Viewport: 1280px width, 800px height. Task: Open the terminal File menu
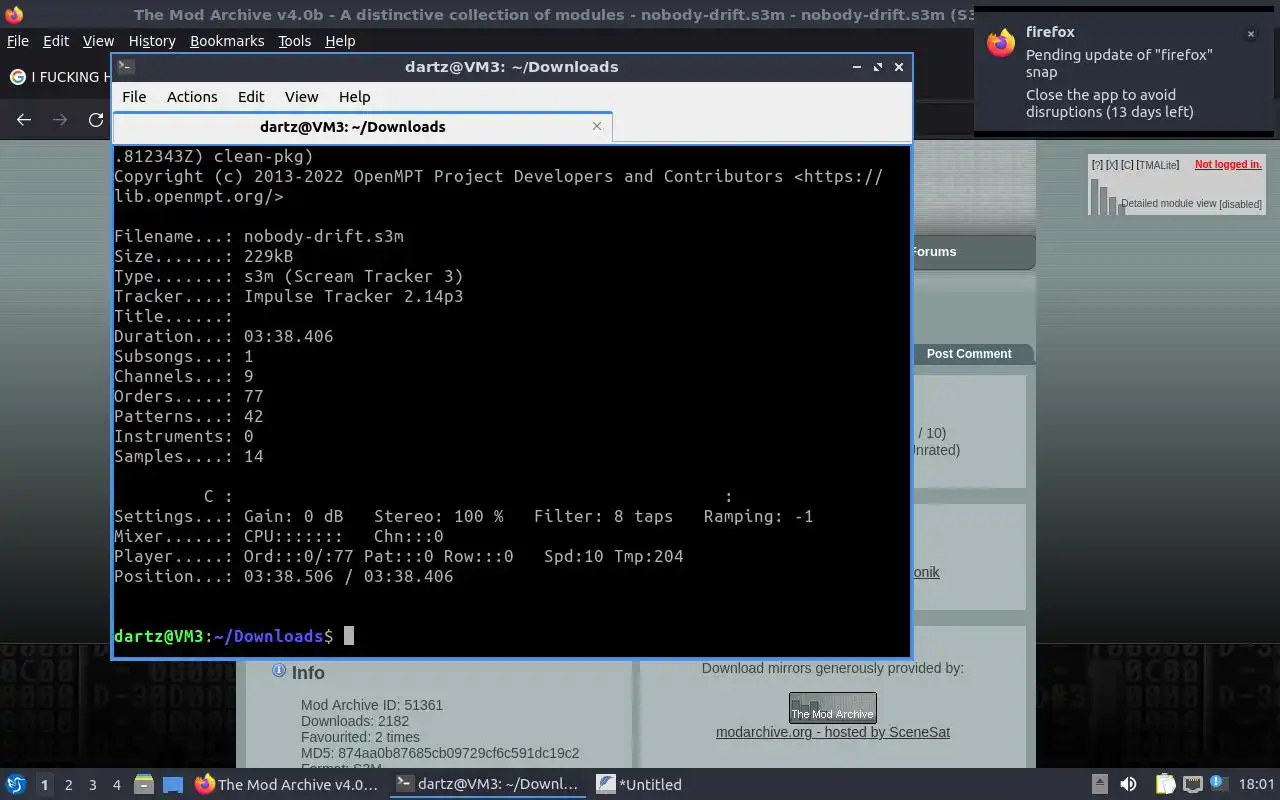(134, 97)
